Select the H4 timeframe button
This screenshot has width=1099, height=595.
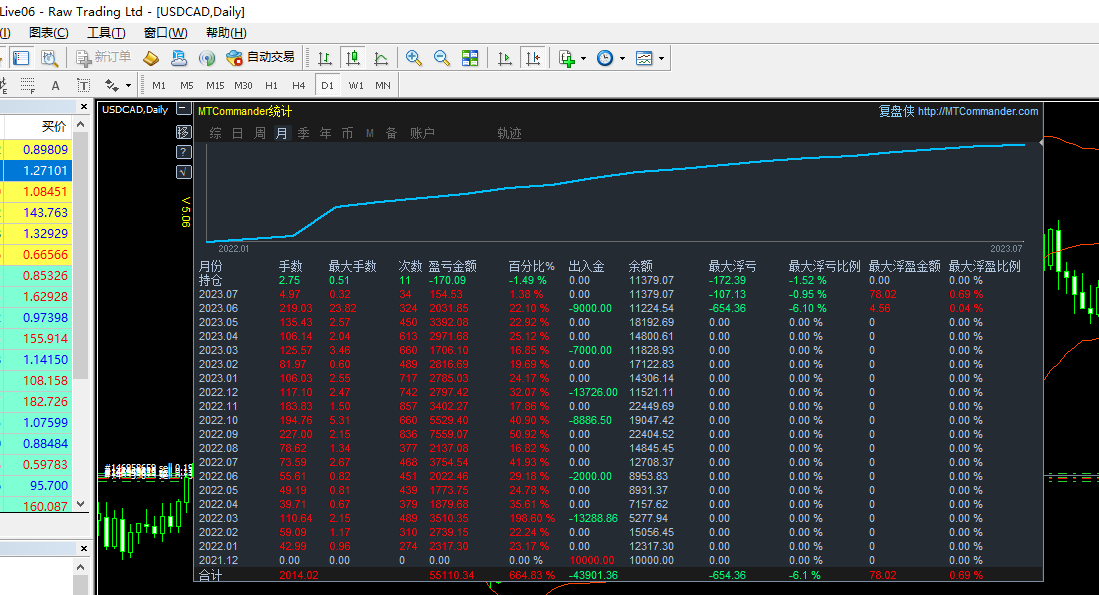click(x=298, y=85)
